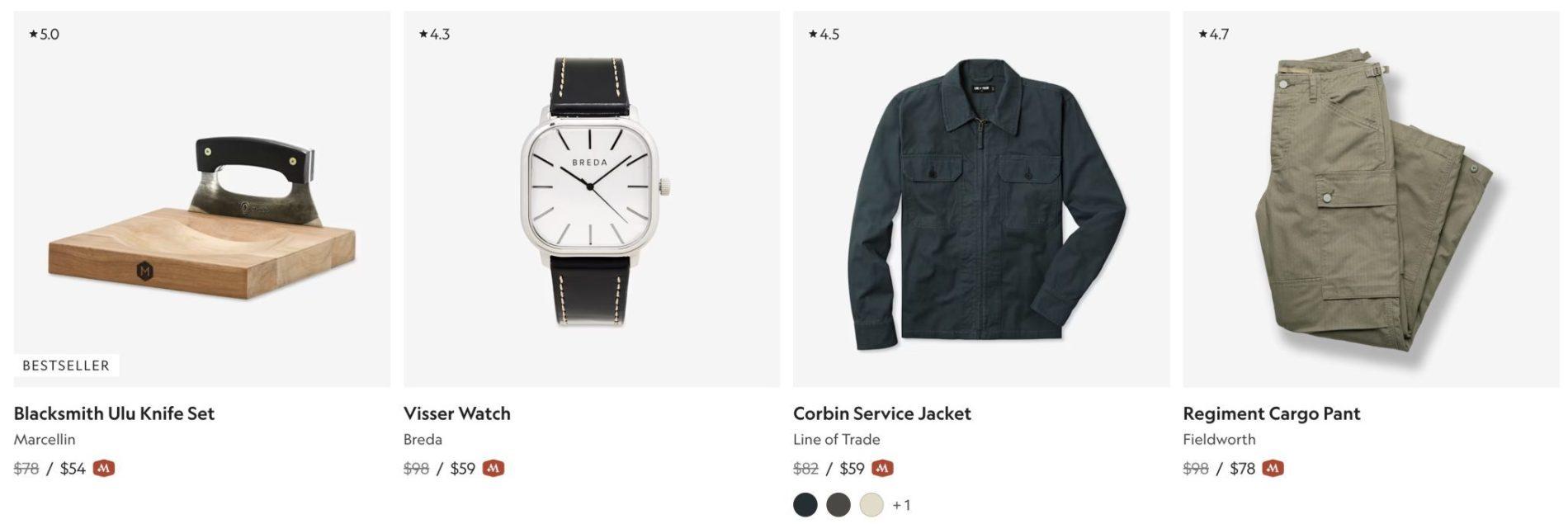
Task: Select the dark gray color swatch
Action: click(838, 505)
